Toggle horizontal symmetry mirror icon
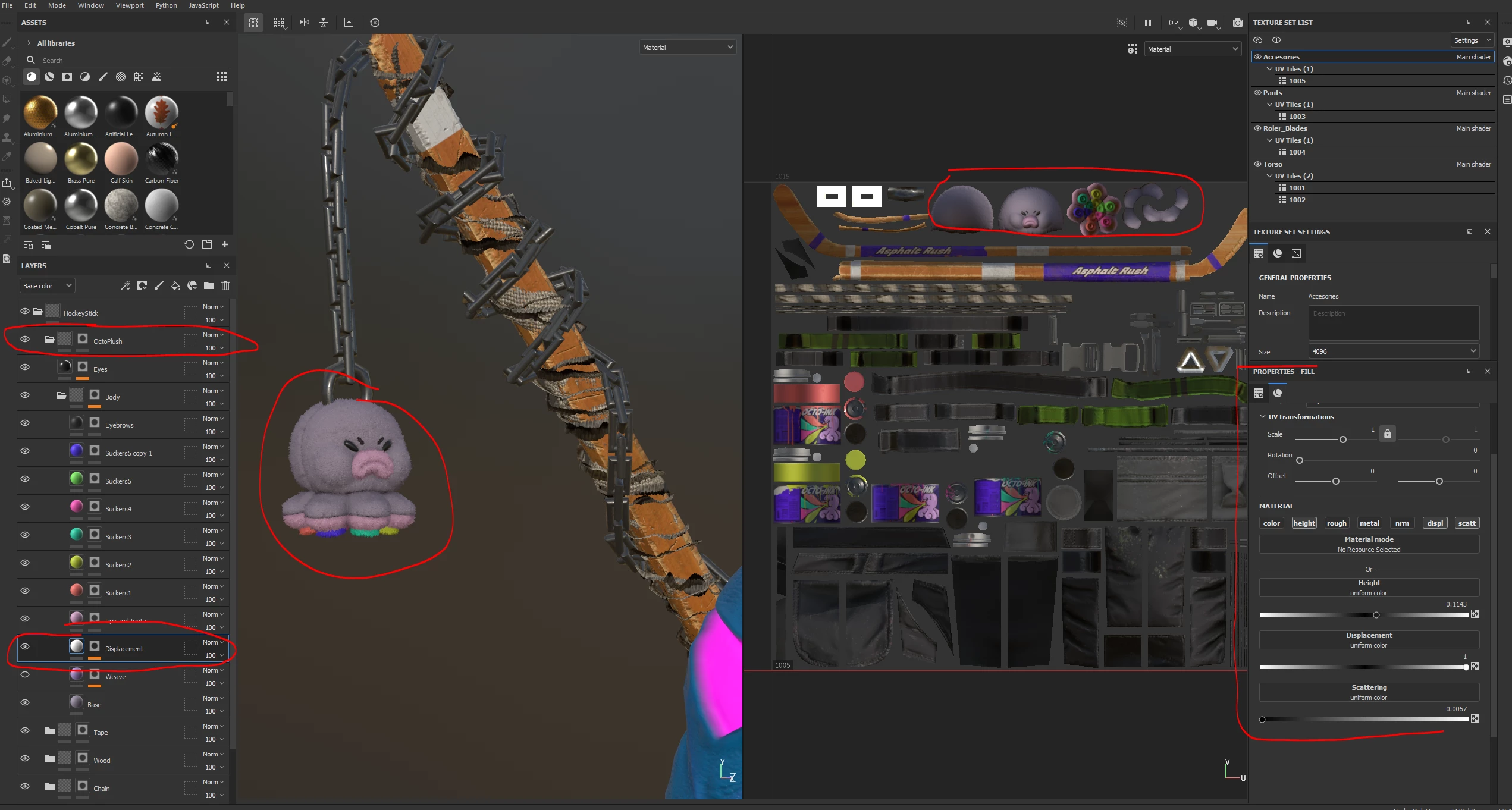 coord(305,23)
